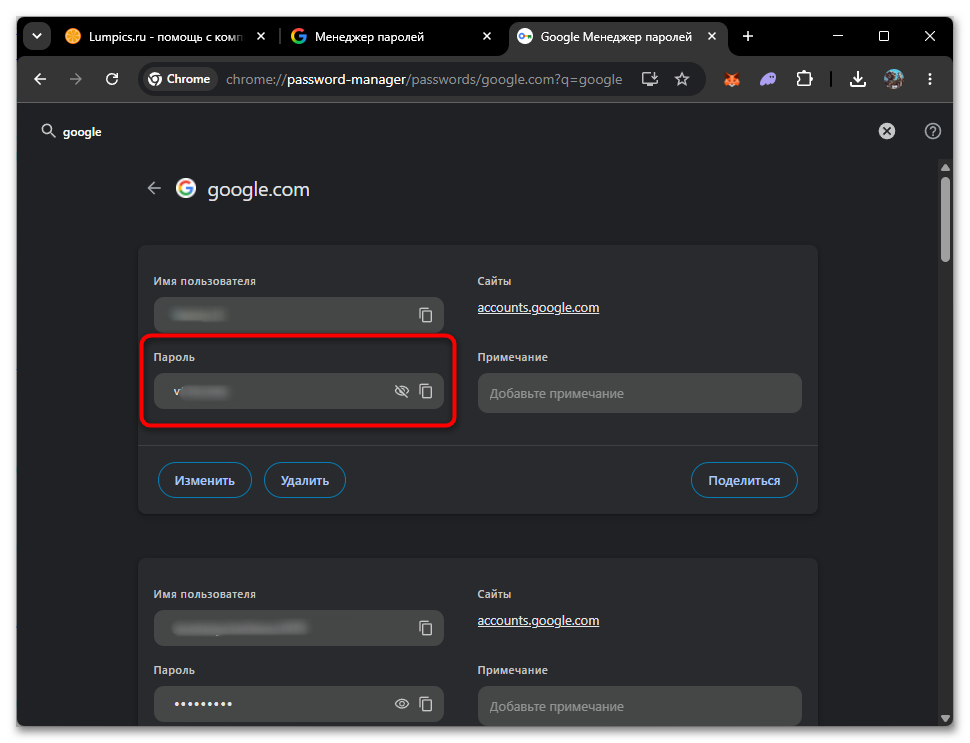Copy the second account username

point(426,628)
